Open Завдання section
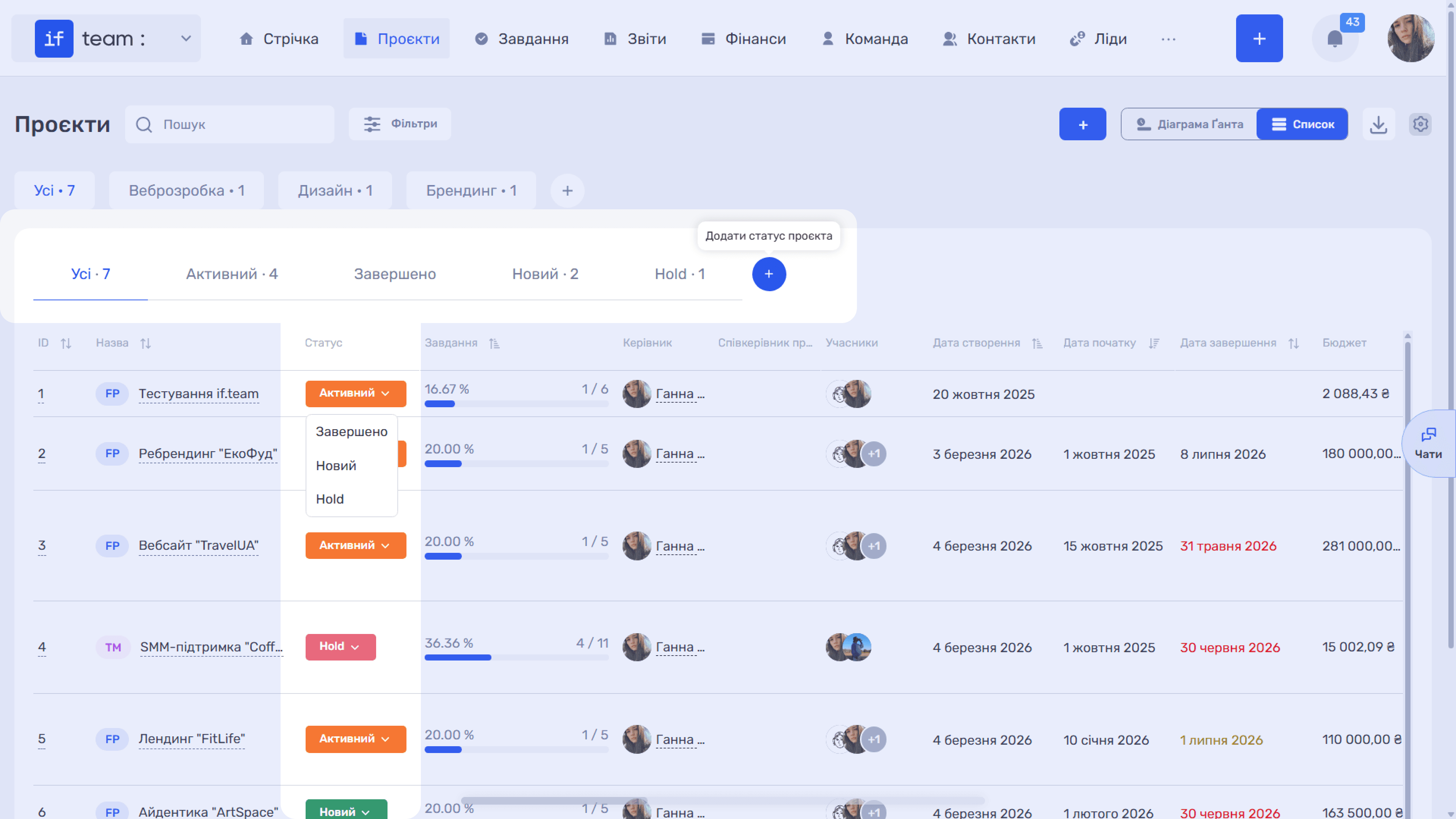Screen dimensions: 1456x819 click(521, 38)
